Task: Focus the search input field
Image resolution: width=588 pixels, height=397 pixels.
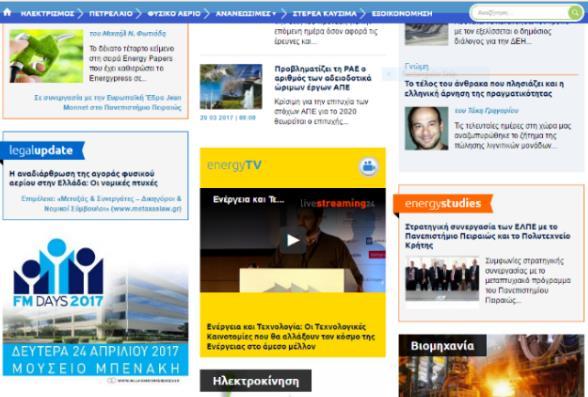Action: pos(520,13)
